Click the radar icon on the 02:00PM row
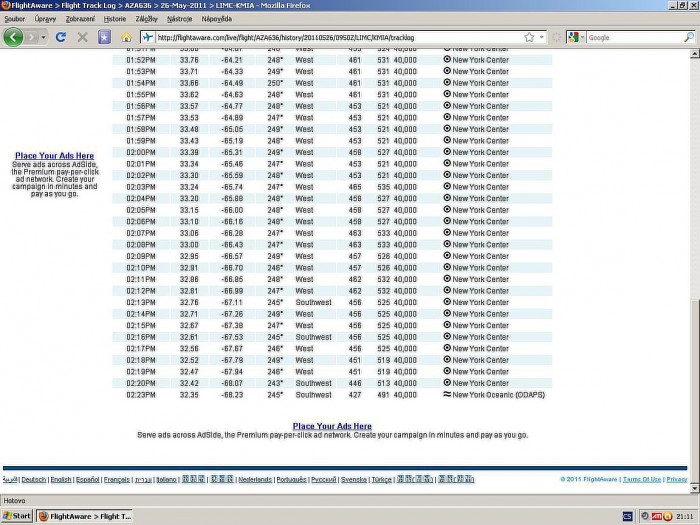 [447, 152]
